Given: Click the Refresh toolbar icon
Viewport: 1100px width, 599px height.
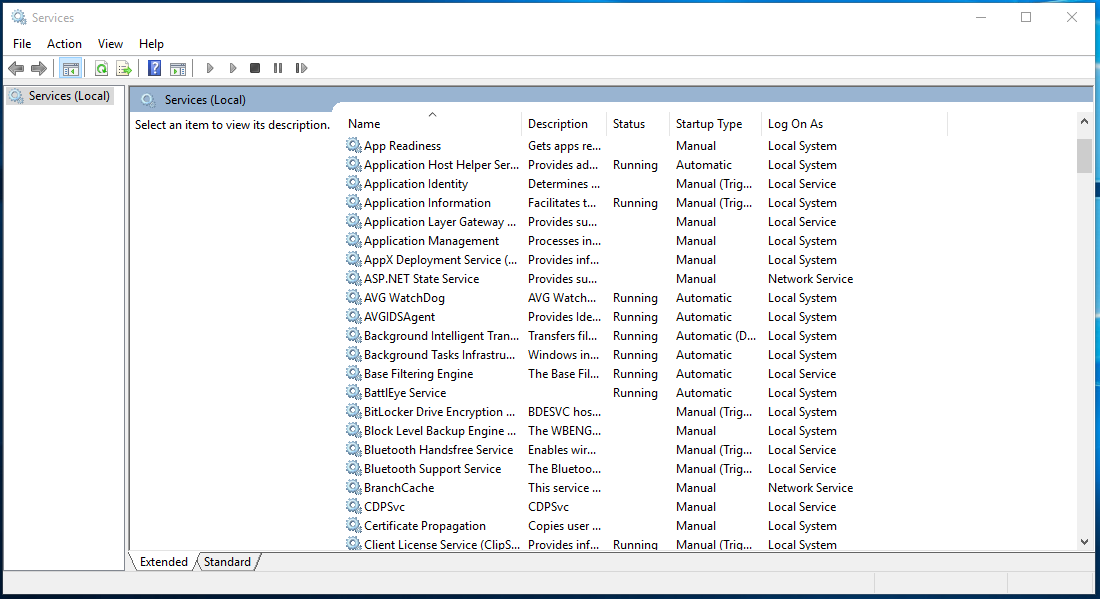Looking at the screenshot, I should click(x=102, y=68).
